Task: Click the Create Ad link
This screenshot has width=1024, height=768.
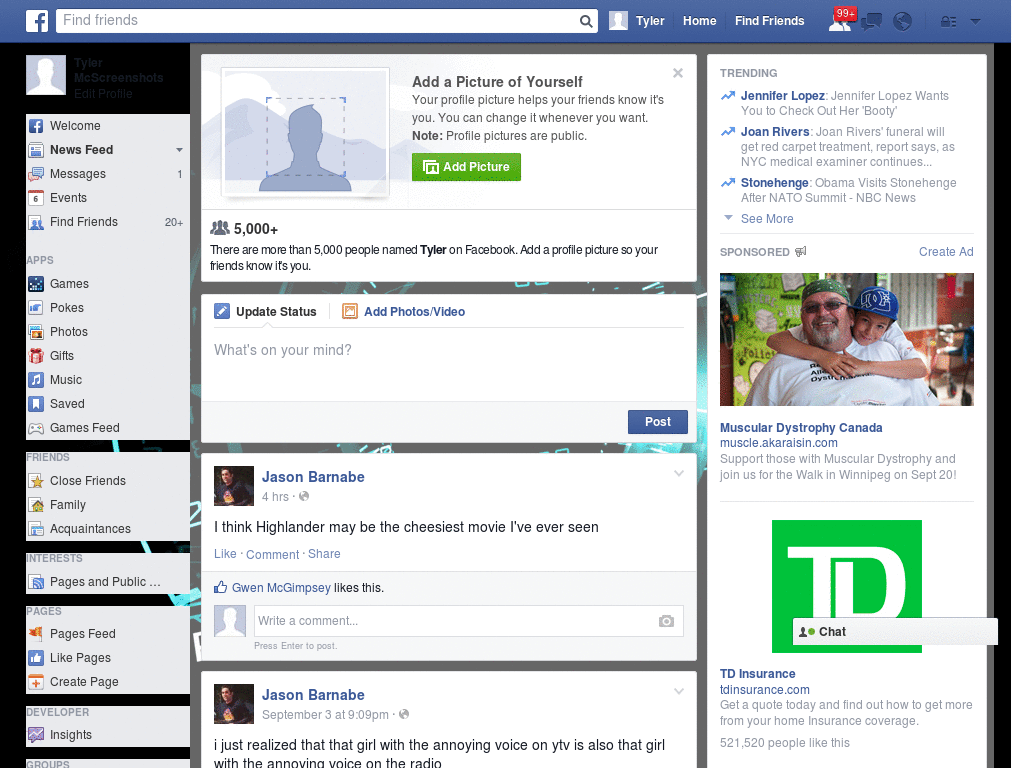Action: 946,252
